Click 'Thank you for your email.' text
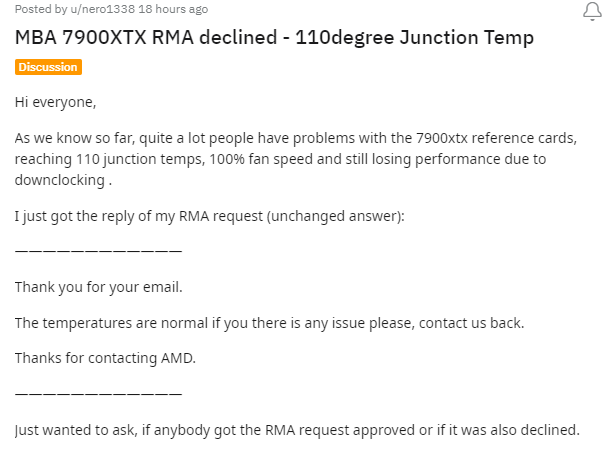Image resolution: width=604 pixels, height=452 pixels. click(x=99, y=287)
